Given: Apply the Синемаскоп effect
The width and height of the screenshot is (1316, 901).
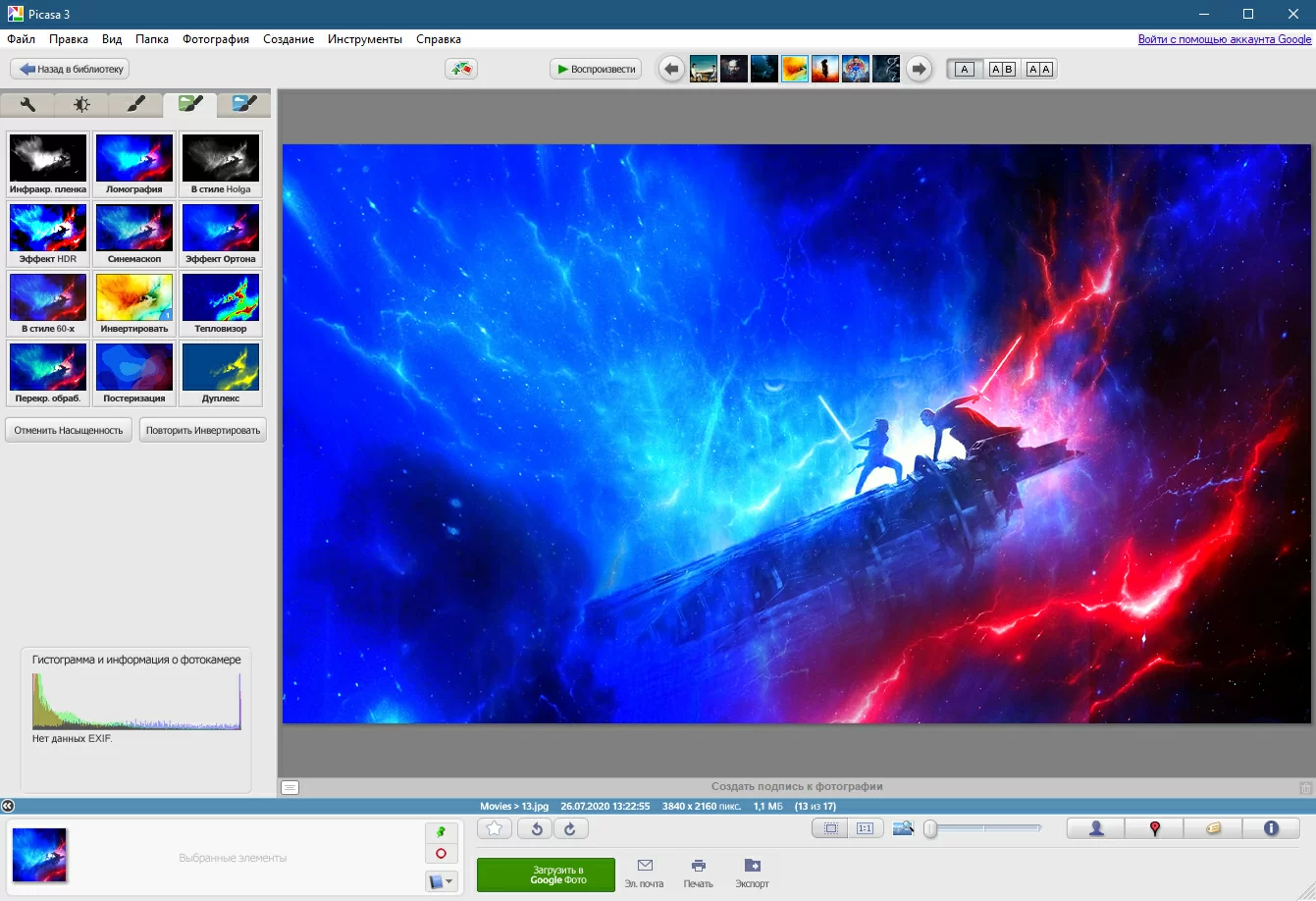Looking at the screenshot, I should point(134,234).
